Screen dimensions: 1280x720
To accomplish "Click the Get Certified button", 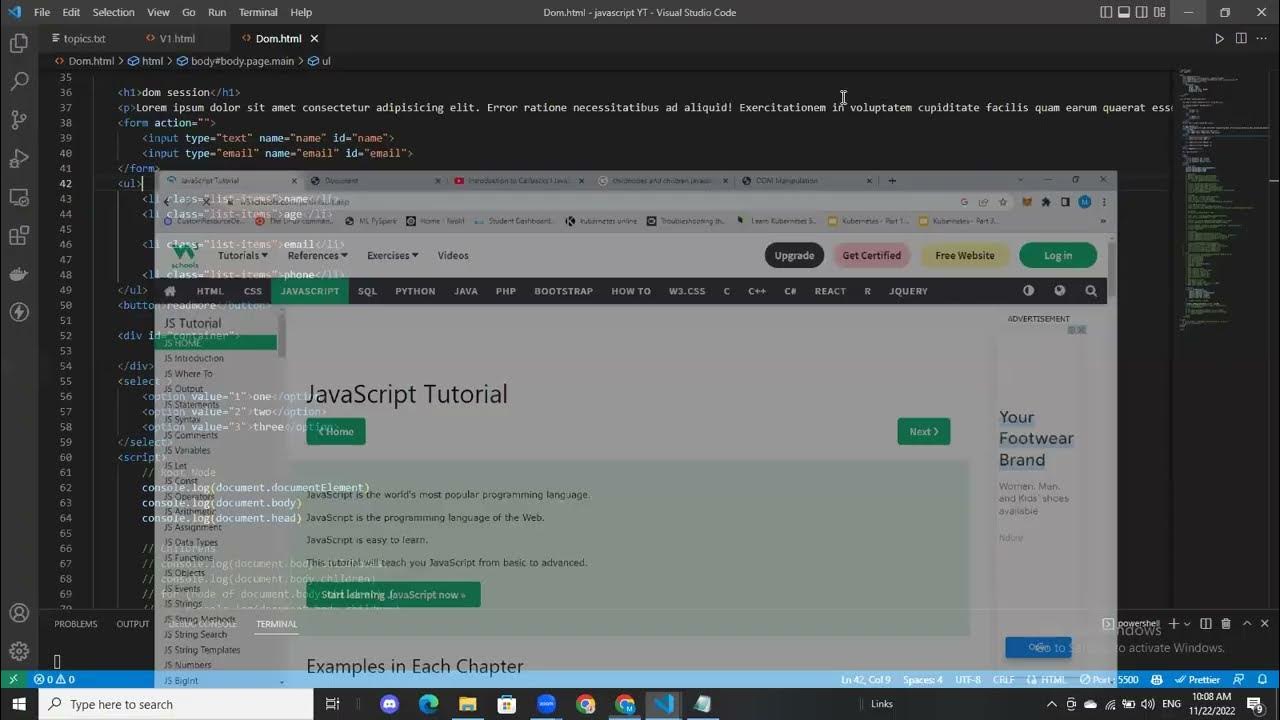I will click(871, 255).
